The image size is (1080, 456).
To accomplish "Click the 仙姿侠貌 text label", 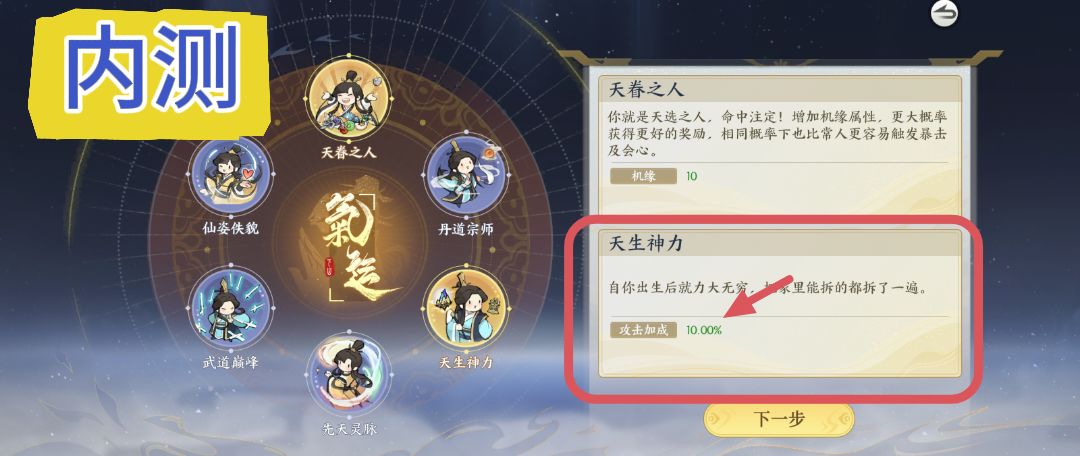I will coord(231,229).
